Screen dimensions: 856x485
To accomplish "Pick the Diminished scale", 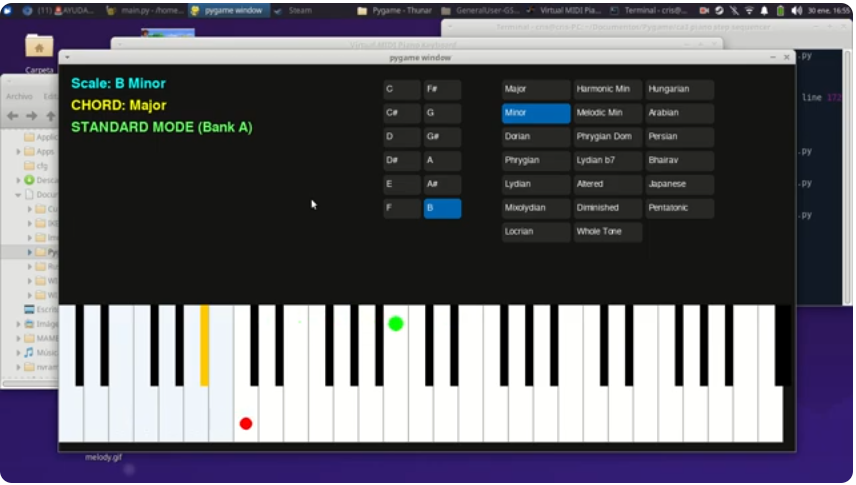I will [x=608, y=208].
